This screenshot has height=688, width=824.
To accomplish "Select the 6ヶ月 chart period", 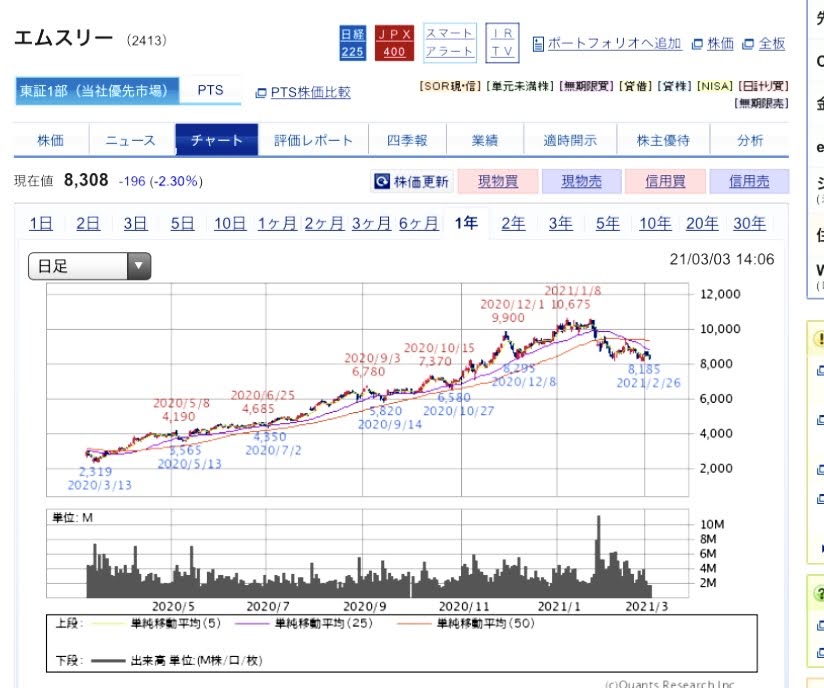I will pos(418,223).
